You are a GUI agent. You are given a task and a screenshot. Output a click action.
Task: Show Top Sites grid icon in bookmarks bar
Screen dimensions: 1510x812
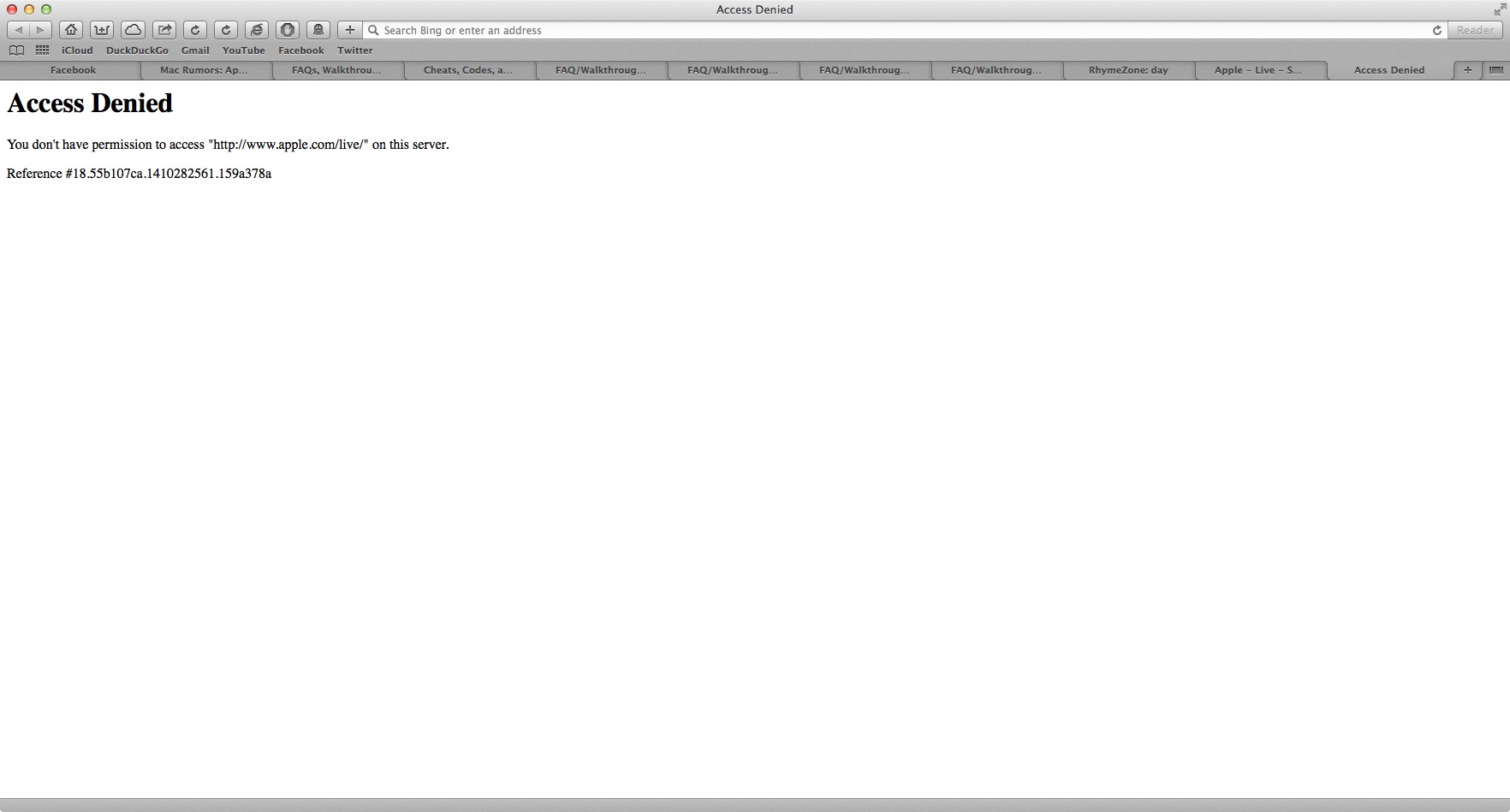[42, 50]
